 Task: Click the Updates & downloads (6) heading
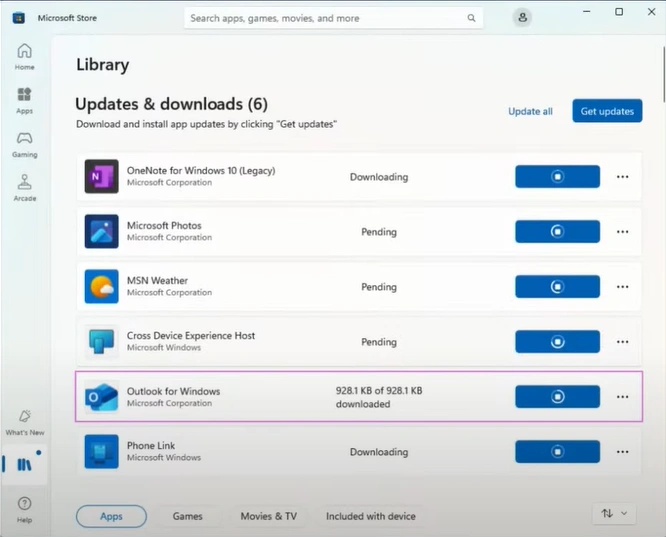(171, 104)
